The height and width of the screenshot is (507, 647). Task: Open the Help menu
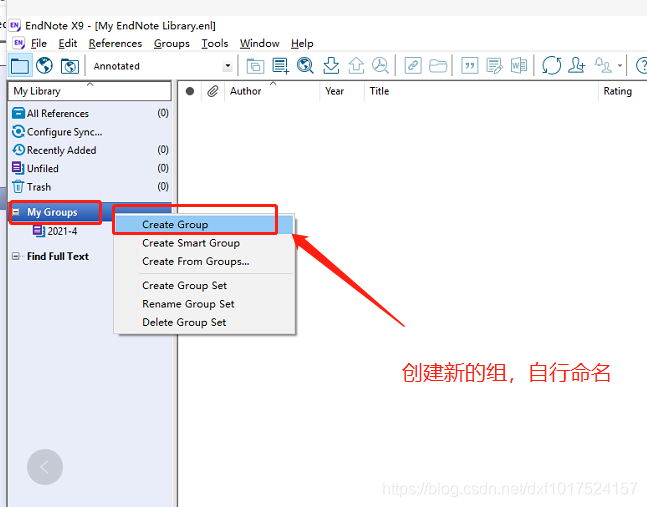pyautogui.click(x=302, y=43)
